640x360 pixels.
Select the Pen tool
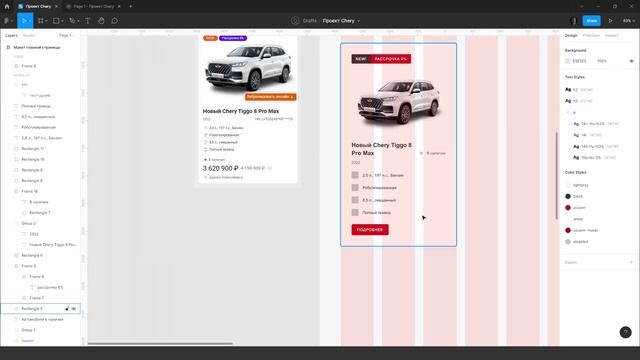coord(72,21)
